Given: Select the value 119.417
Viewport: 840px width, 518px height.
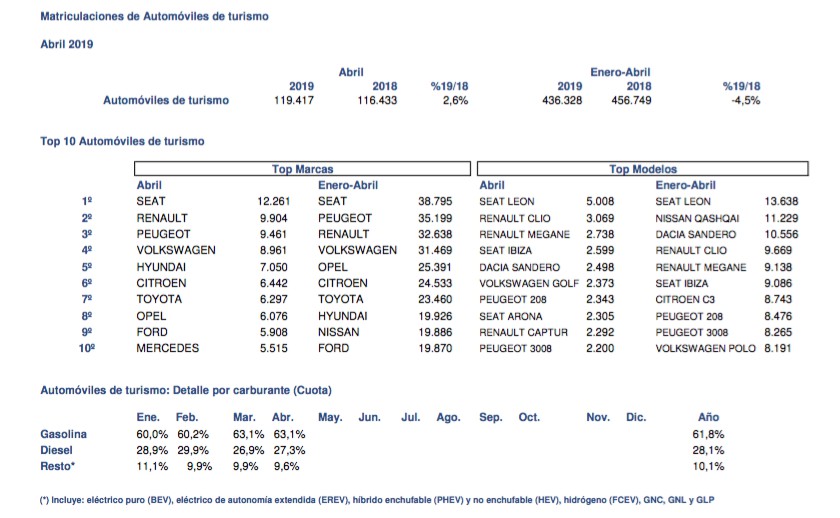Looking at the screenshot, I should click(x=294, y=100).
